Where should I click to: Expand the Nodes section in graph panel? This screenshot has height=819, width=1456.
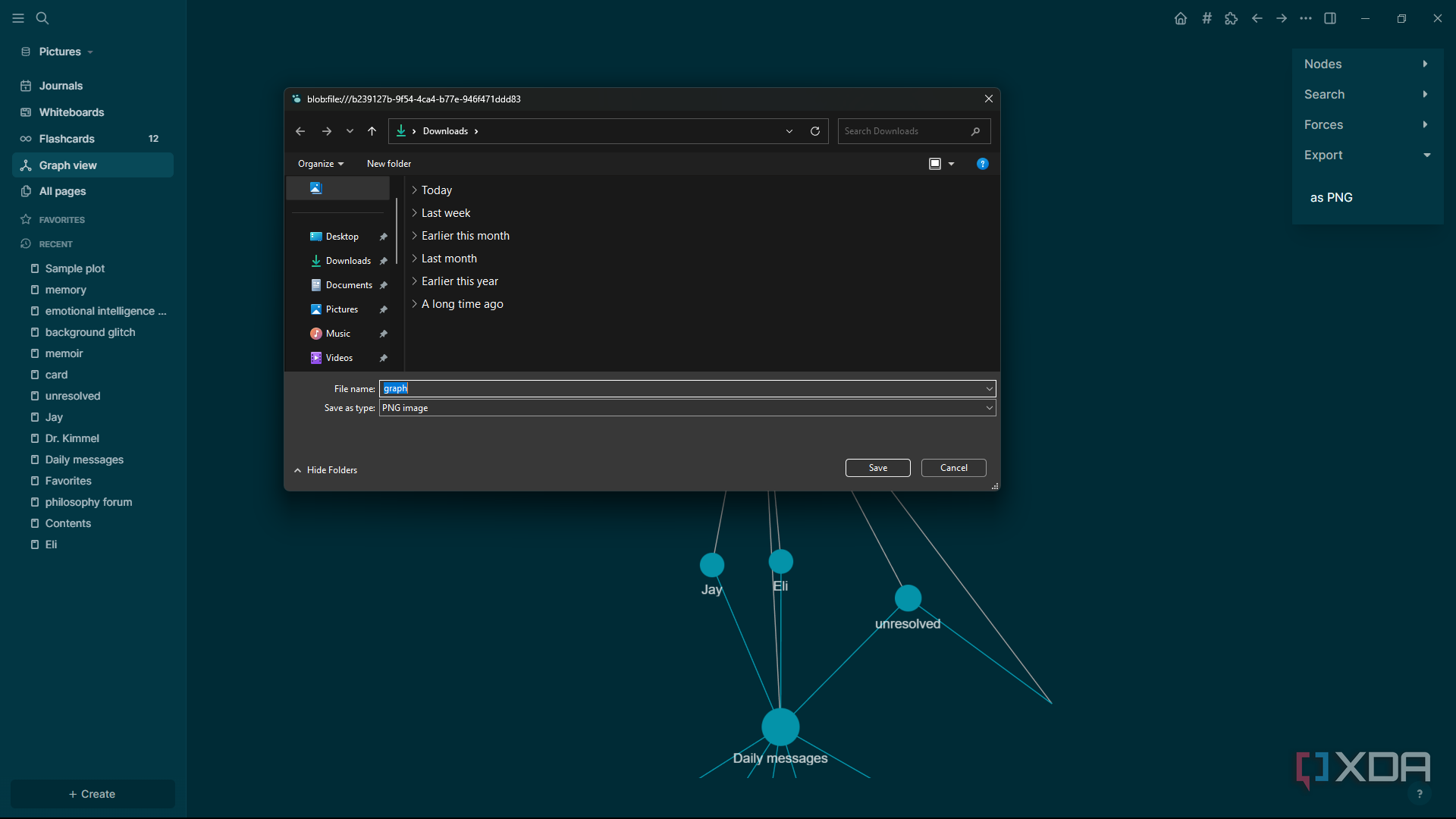[x=1367, y=64]
